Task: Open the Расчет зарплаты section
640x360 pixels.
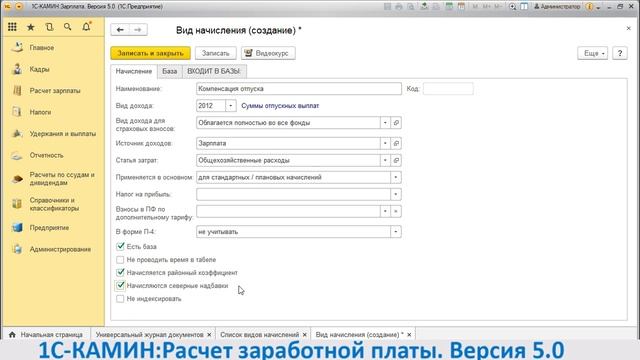Action: click(x=55, y=91)
